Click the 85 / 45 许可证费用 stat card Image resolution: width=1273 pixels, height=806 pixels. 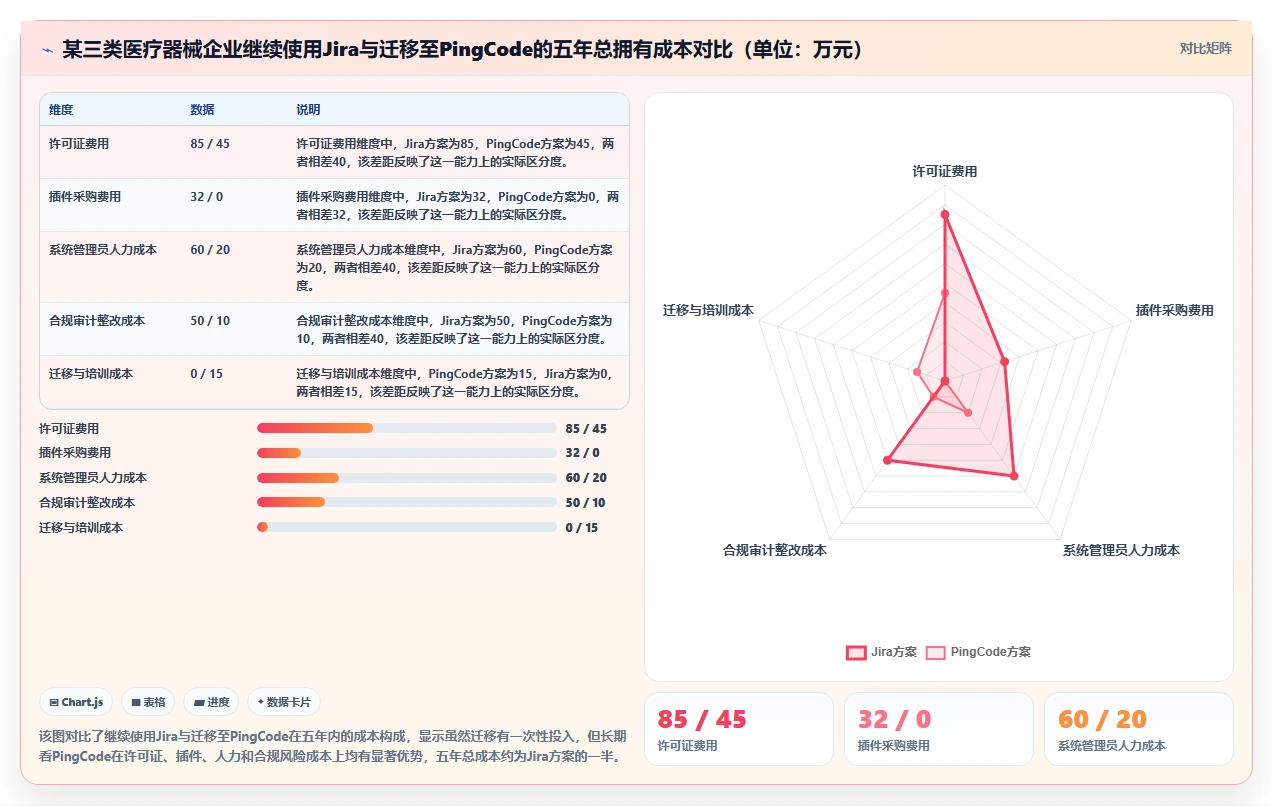pos(739,729)
